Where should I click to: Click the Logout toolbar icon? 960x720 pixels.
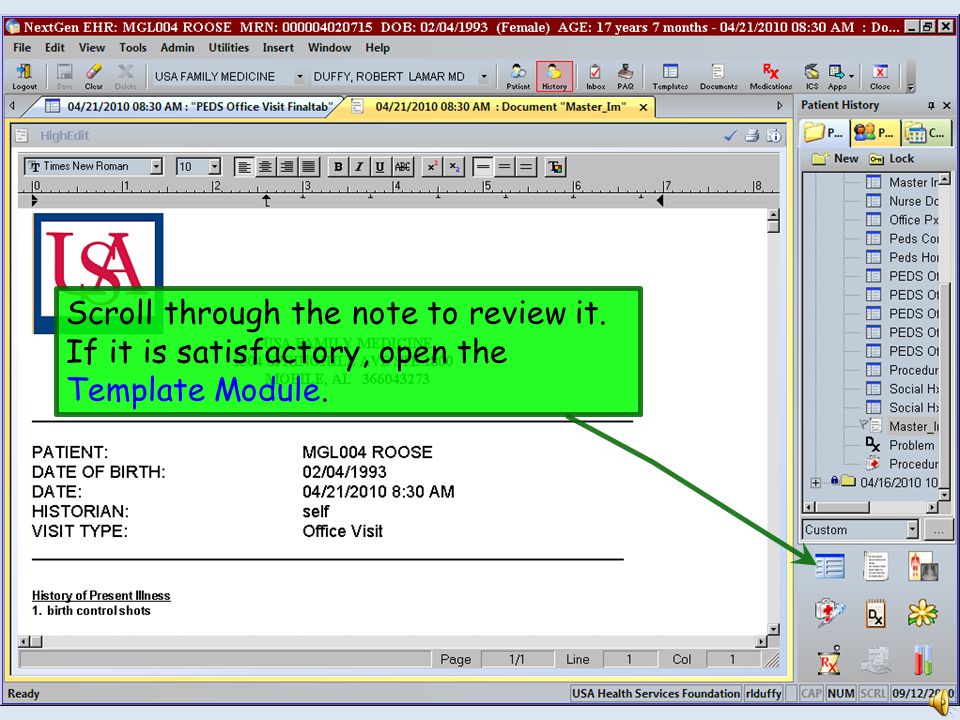24,77
